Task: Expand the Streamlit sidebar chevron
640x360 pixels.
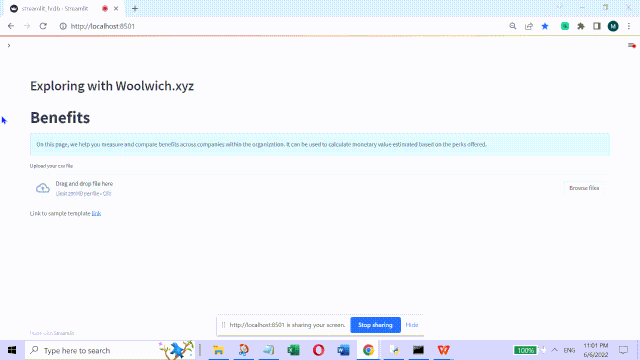Action: pos(9,45)
